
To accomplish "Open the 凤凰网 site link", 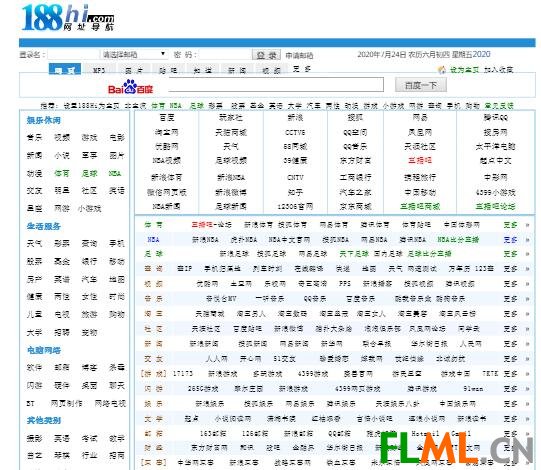I will coord(420,132).
